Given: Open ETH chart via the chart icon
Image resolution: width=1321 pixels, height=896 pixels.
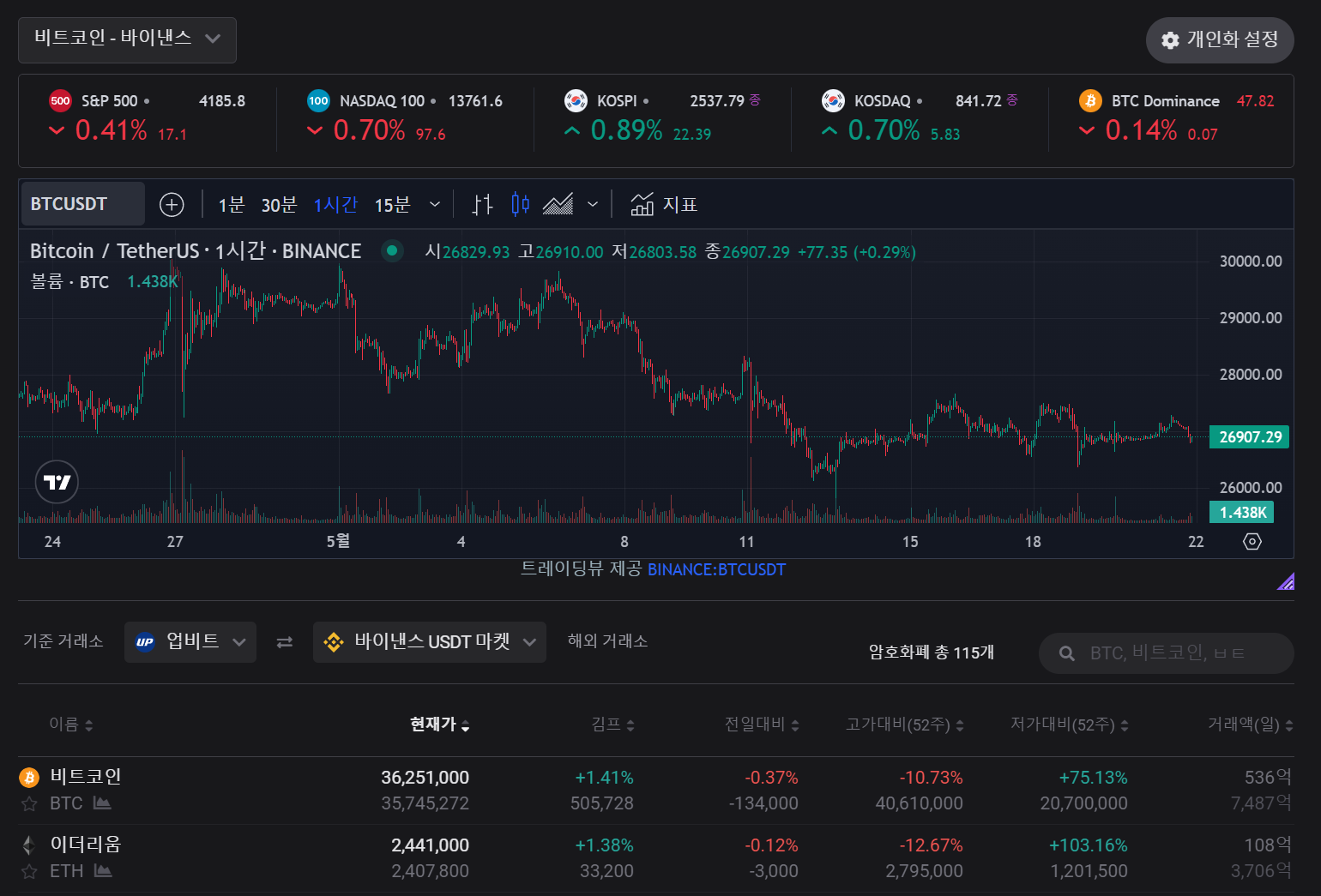Looking at the screenshot, I should tap(103, 870).
